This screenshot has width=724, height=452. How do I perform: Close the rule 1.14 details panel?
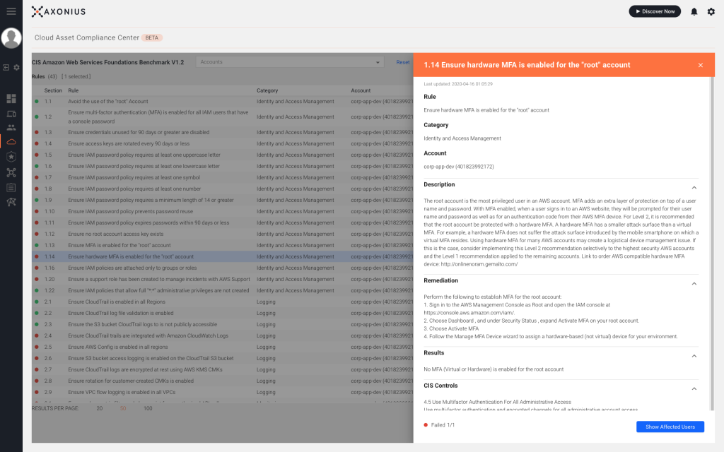700,65
